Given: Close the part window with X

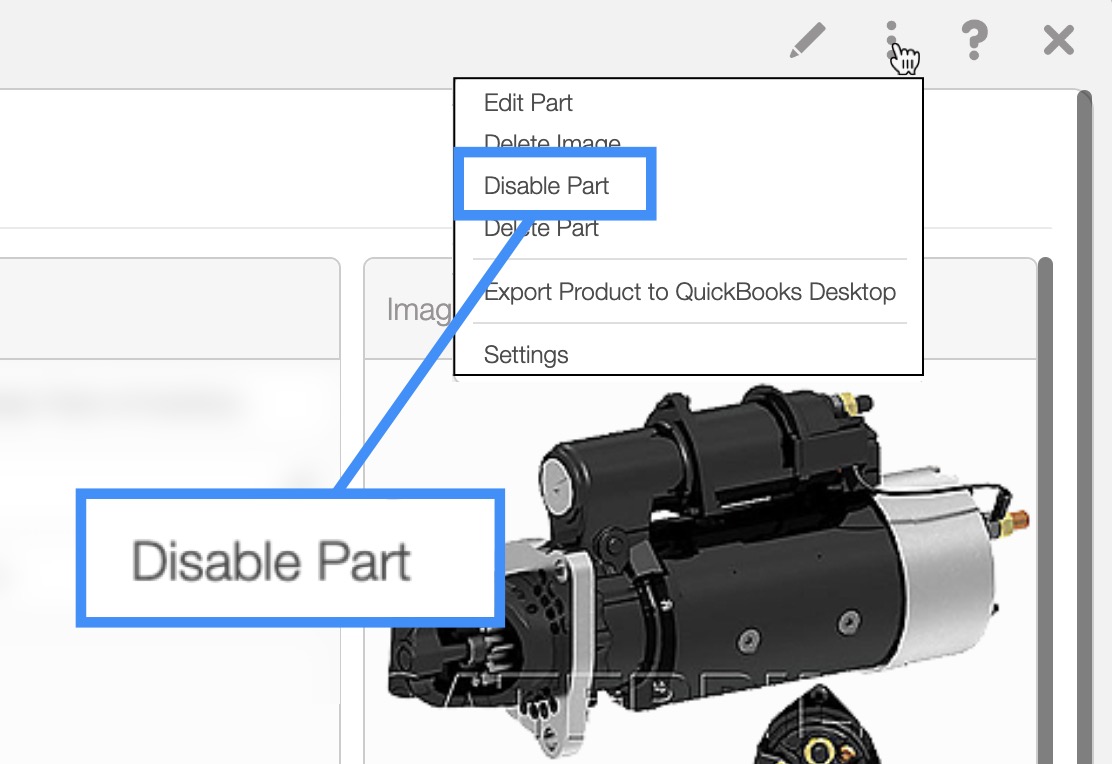Looking at the screenshot, I should [1058, 41].
